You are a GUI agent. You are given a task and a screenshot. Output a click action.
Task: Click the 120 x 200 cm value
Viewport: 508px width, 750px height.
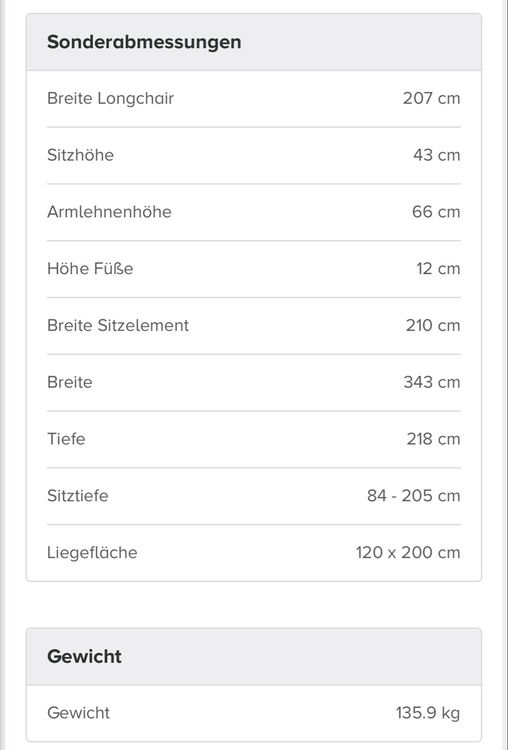pyautogui.click(x=408, y=552)
